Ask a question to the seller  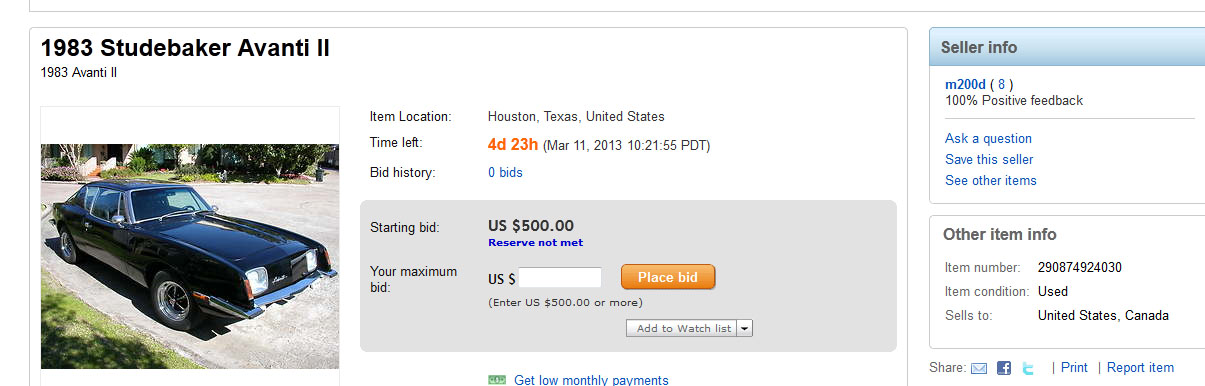click(988, 139)
